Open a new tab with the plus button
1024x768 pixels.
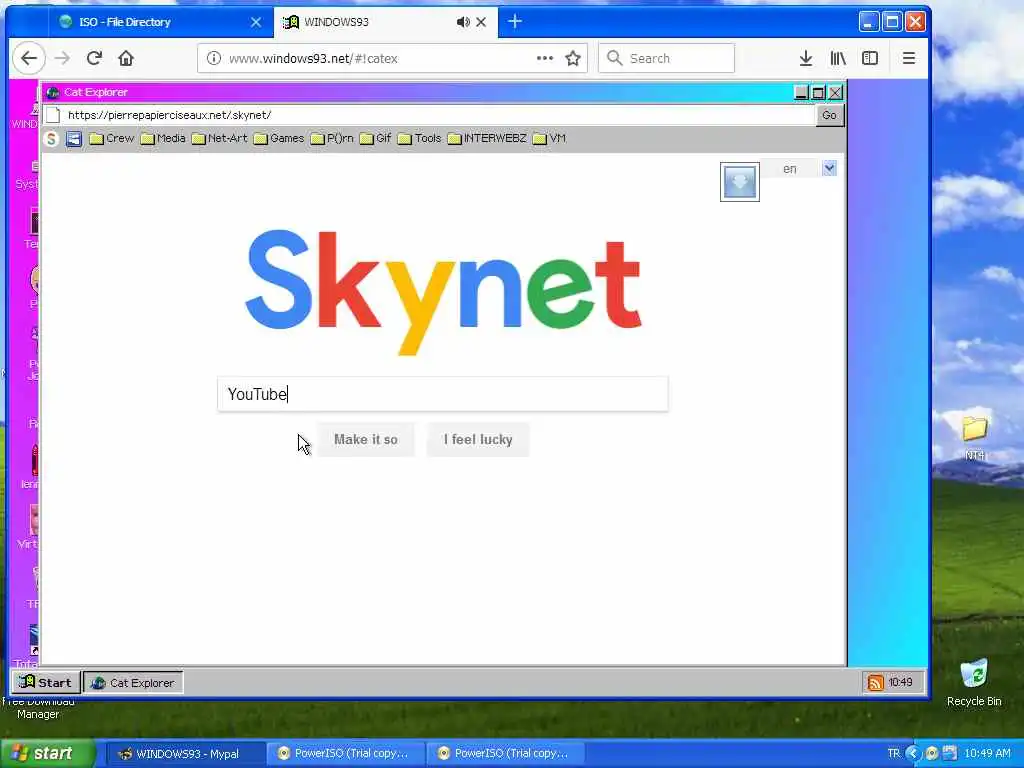[515, 22]
